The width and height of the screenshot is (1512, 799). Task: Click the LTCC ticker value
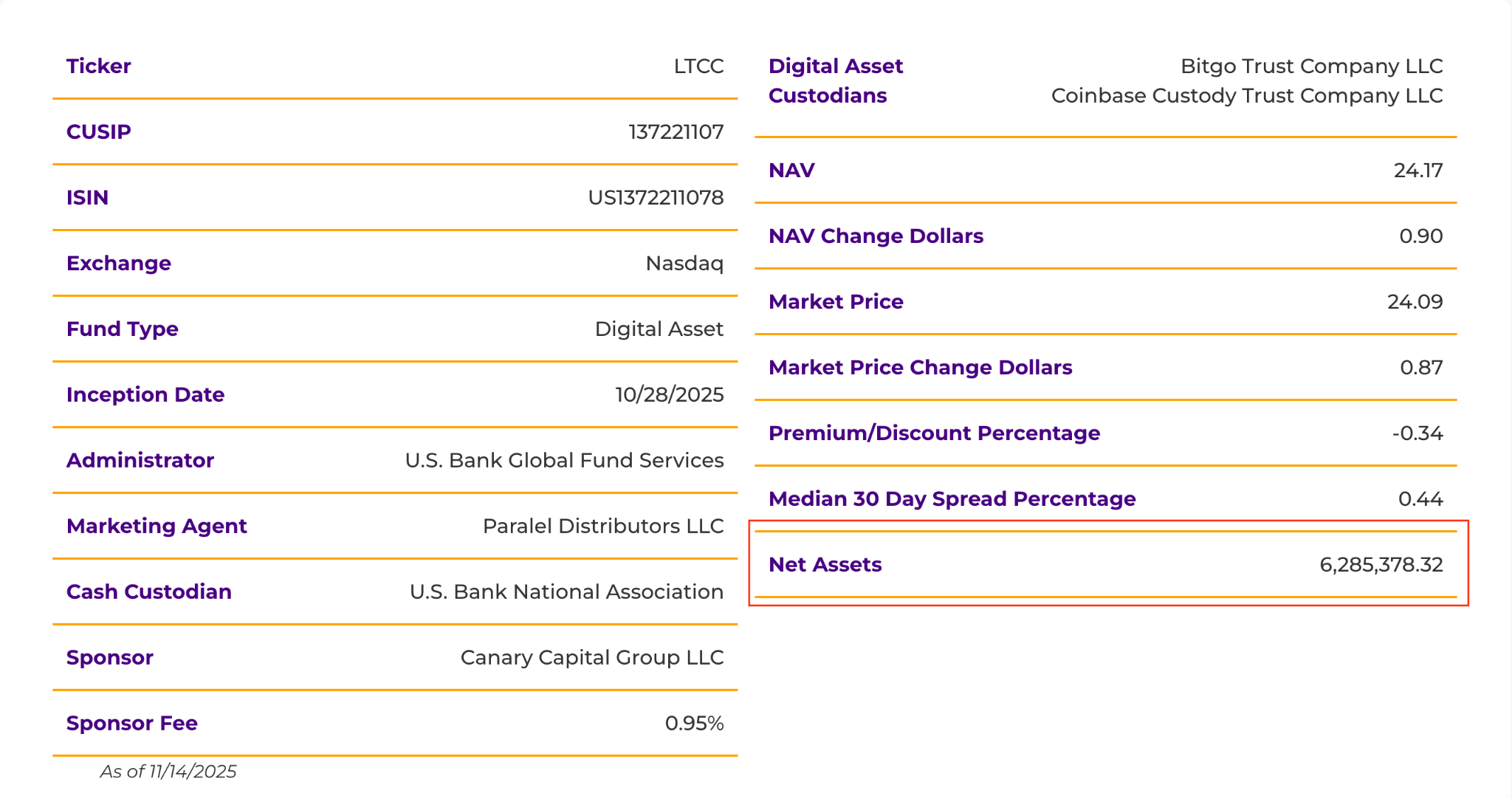[698, 66]
